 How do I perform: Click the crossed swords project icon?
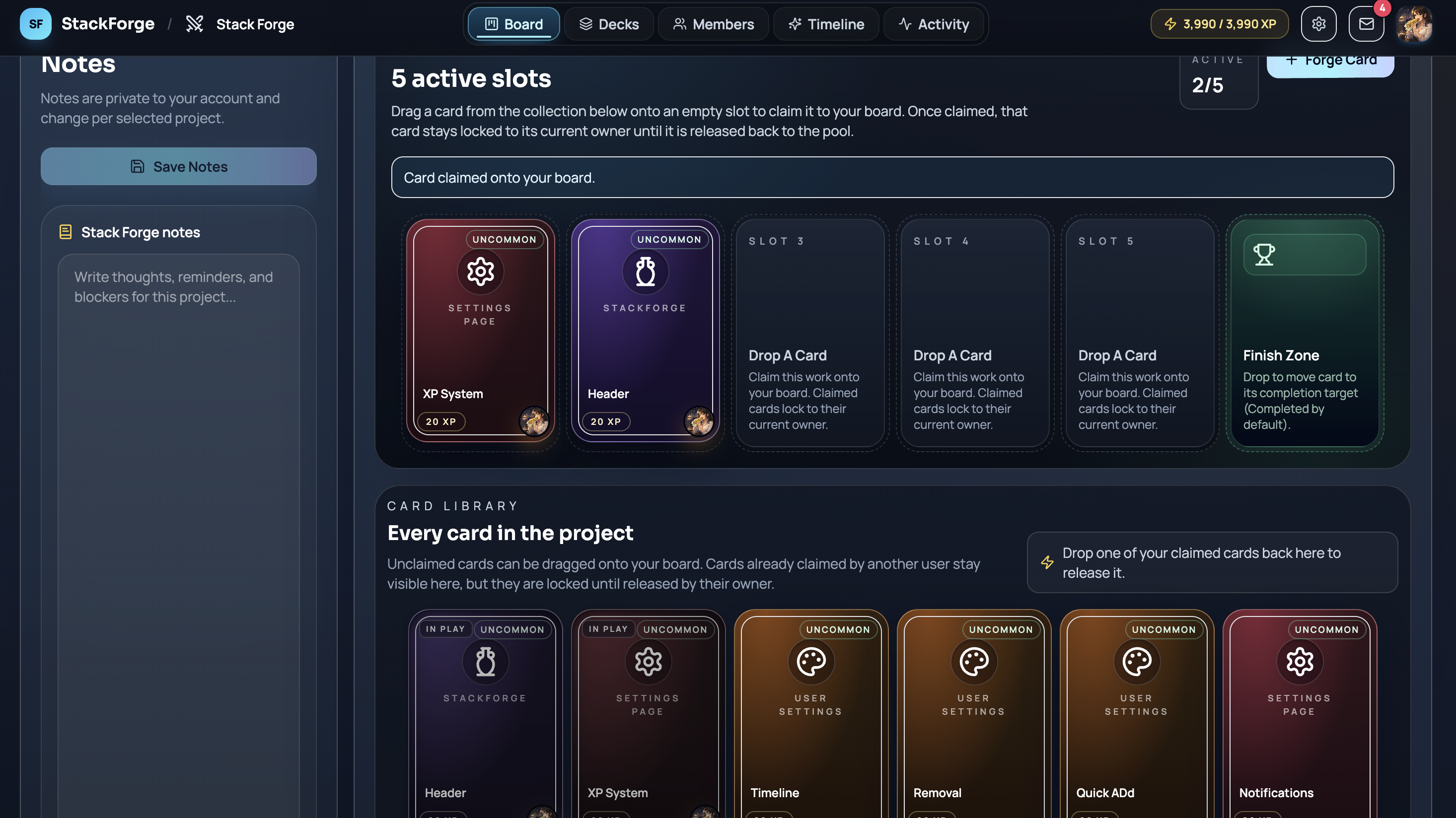coord(195,24)
